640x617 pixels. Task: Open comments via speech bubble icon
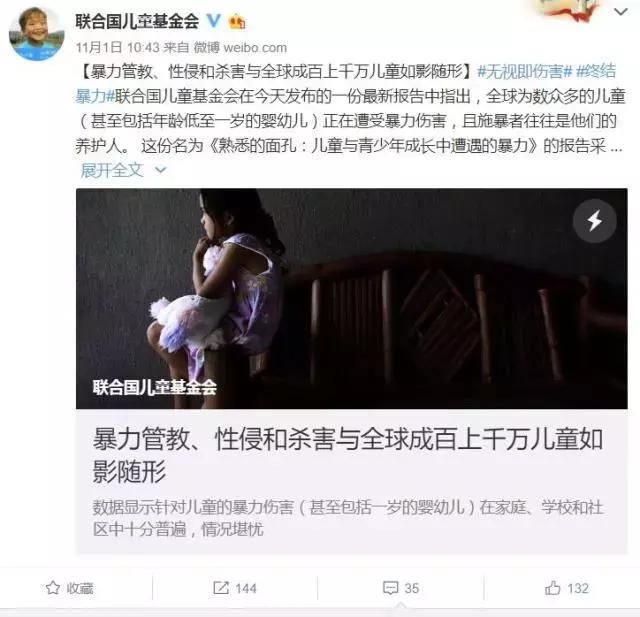tap(391, 588)
